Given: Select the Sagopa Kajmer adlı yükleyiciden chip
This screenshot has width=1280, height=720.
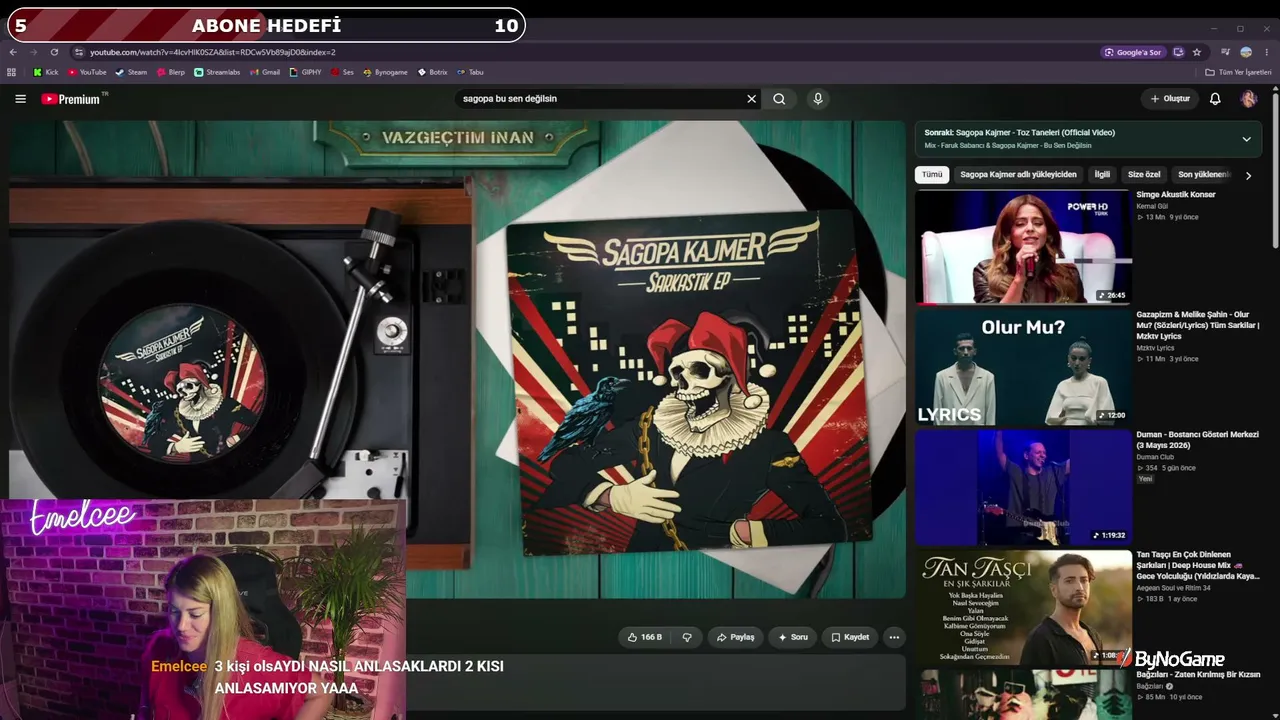Looking at the screenshot, I should (1018, 175).
